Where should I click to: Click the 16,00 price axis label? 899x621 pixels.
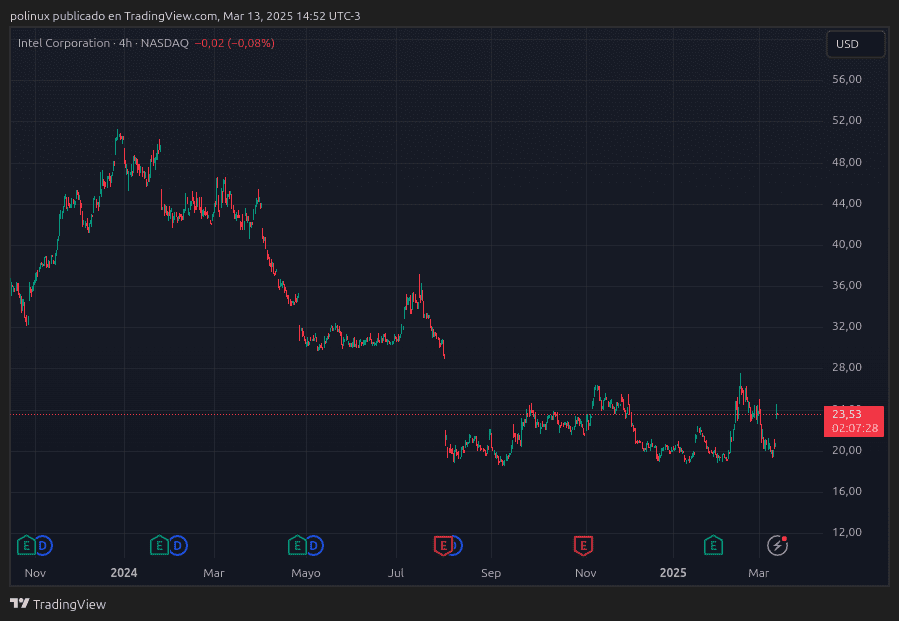tap(847, 491)
